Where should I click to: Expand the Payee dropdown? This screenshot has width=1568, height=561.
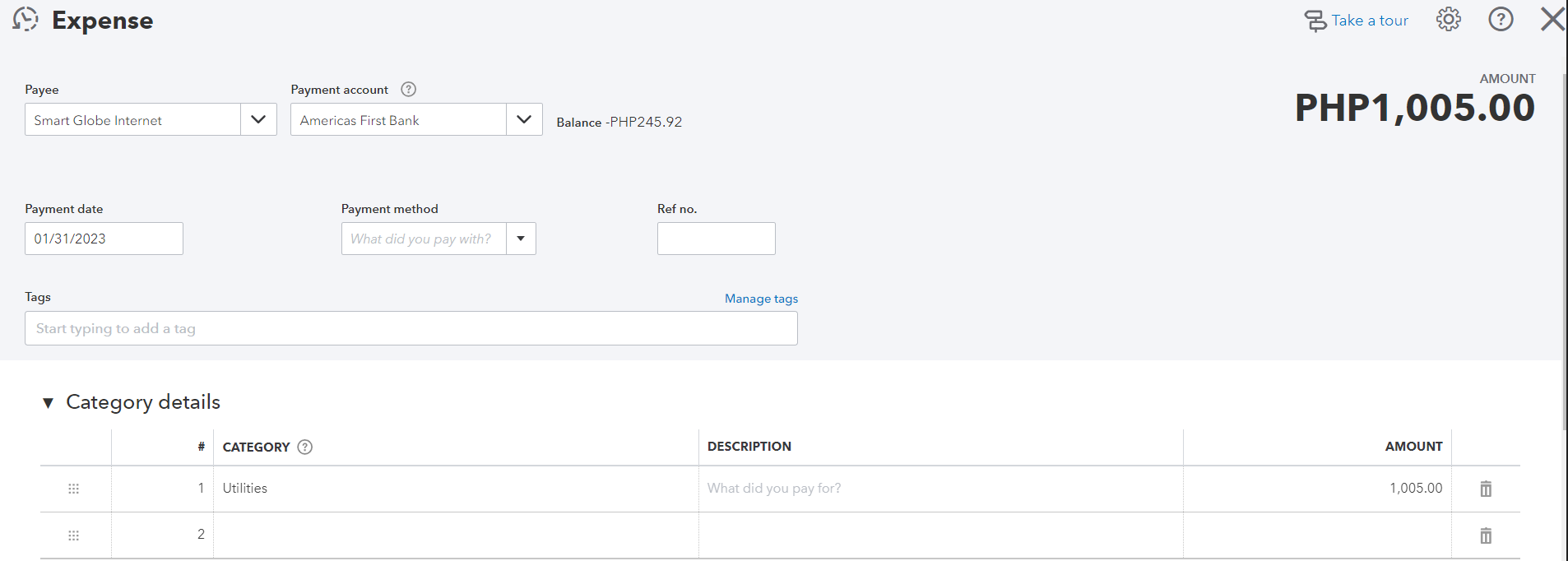[x=258, y=119]
